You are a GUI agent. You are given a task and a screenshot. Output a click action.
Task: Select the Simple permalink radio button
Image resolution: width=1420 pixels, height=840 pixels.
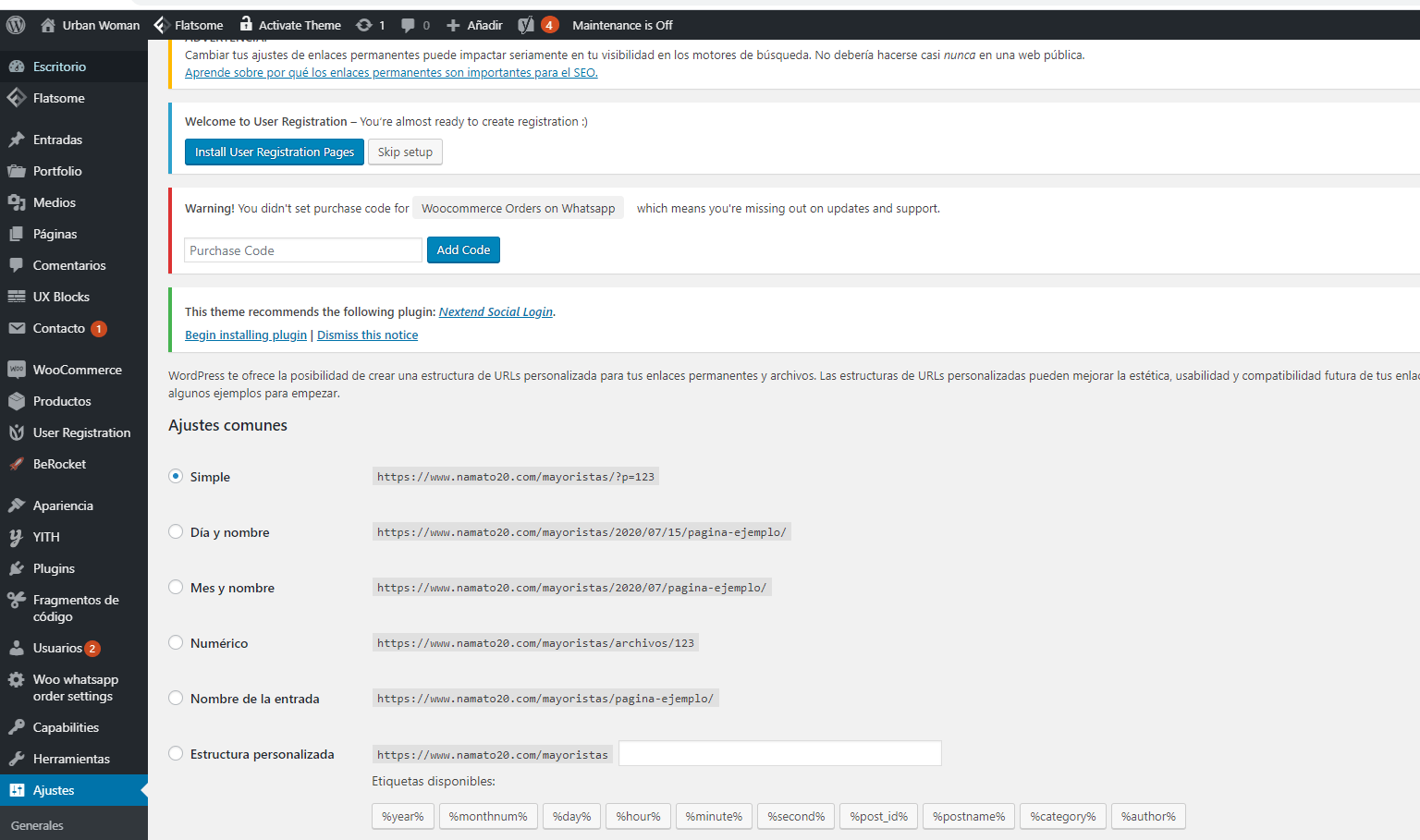click(x=176, y=476)
